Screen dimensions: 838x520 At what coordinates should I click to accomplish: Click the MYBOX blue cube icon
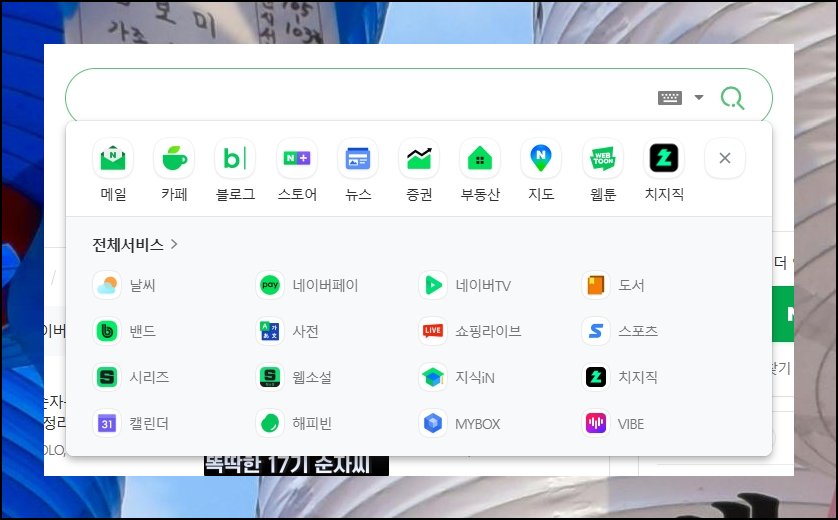pos(433,424)
